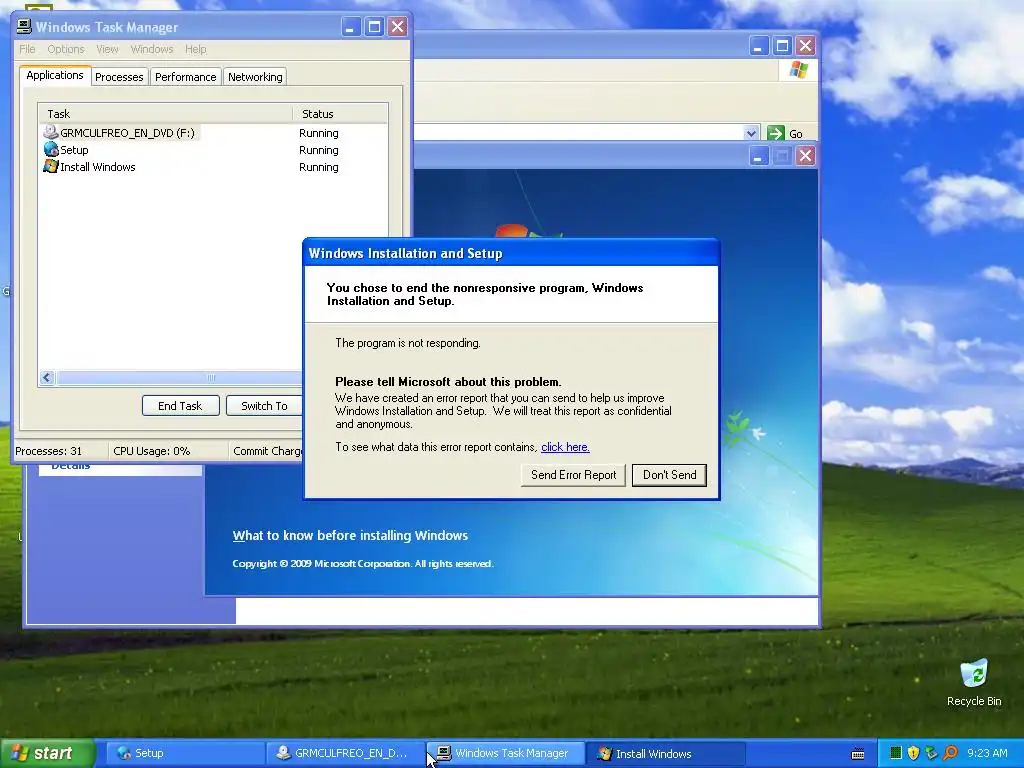Viewport: 1024px width, 768px height.
Task: Switch to Setup taskbar button
Action: (185, 753)
